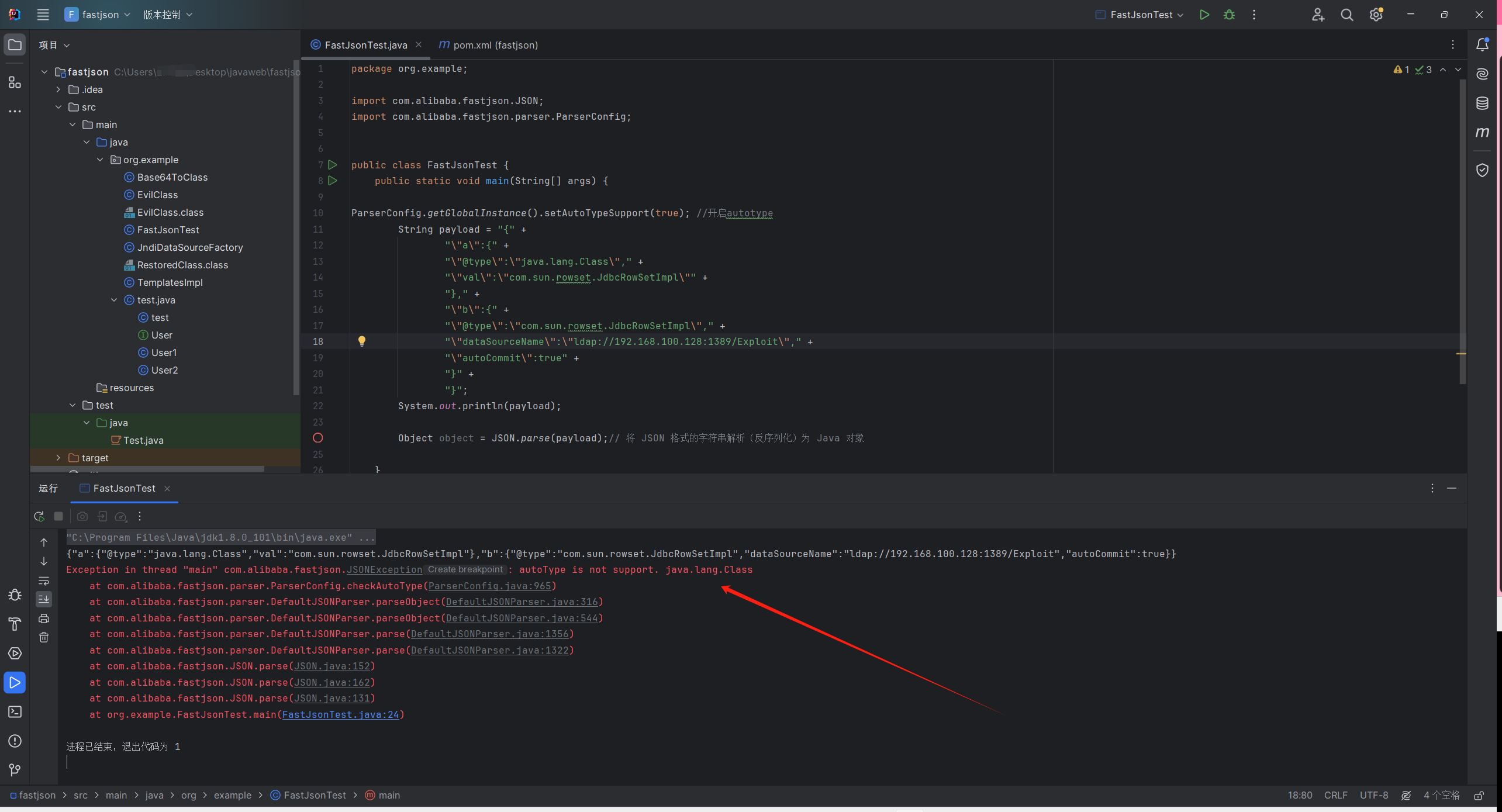Select JndiDataSourceFactory in project tree
Image resolution: width=1502 pixels, height=812 pixels.
coord(189,247)
